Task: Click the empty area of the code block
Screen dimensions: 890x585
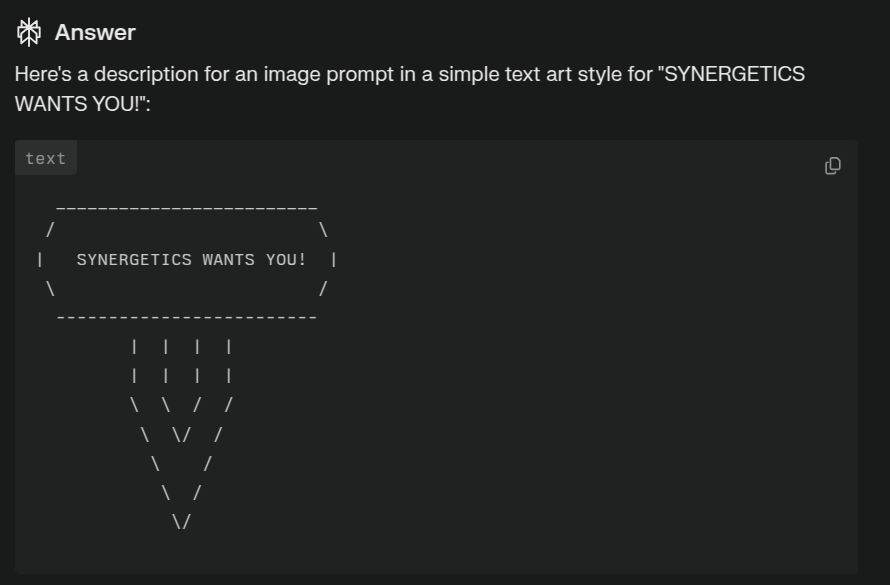Action: click(568, 369)
